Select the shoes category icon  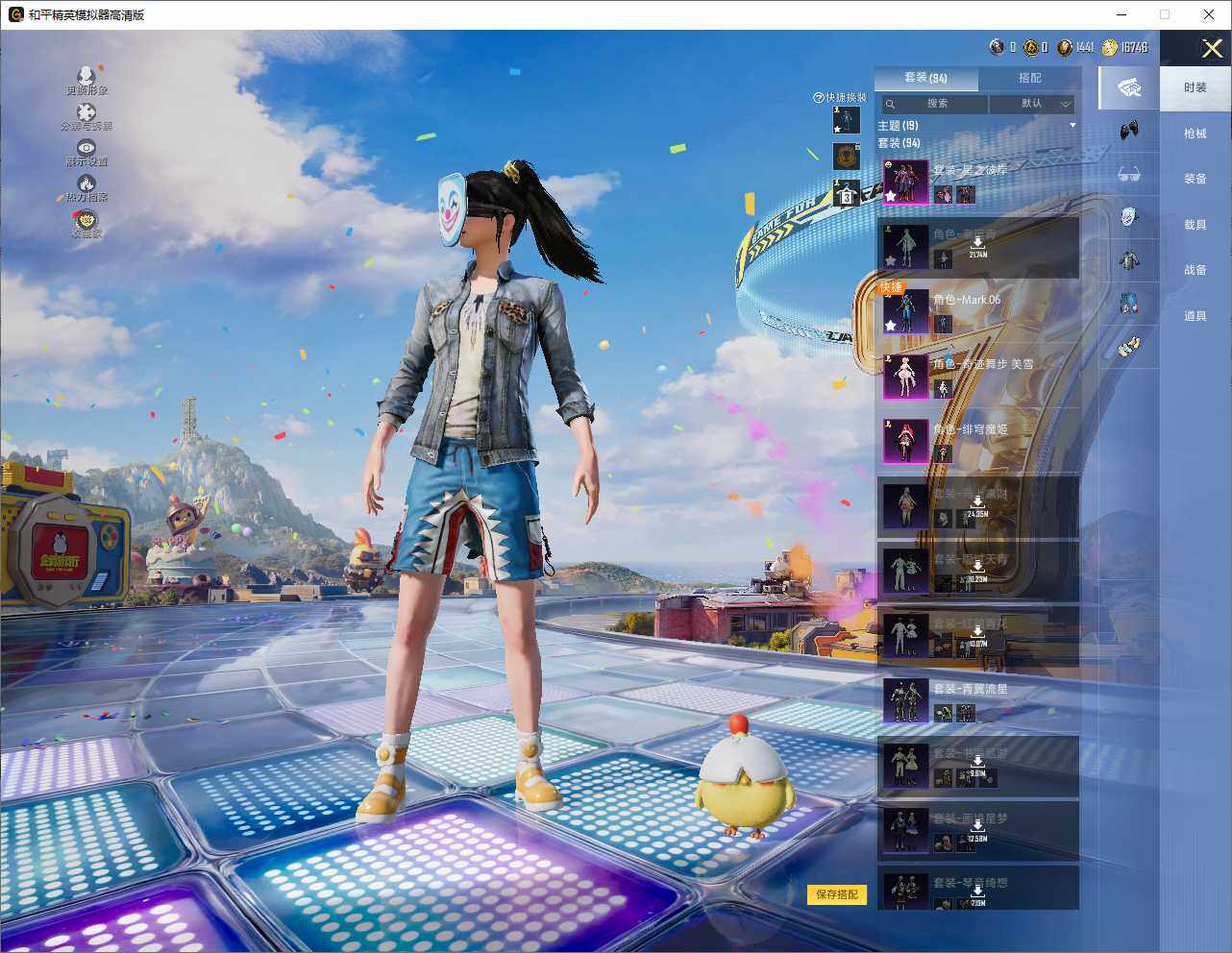tap(1129, 345)
